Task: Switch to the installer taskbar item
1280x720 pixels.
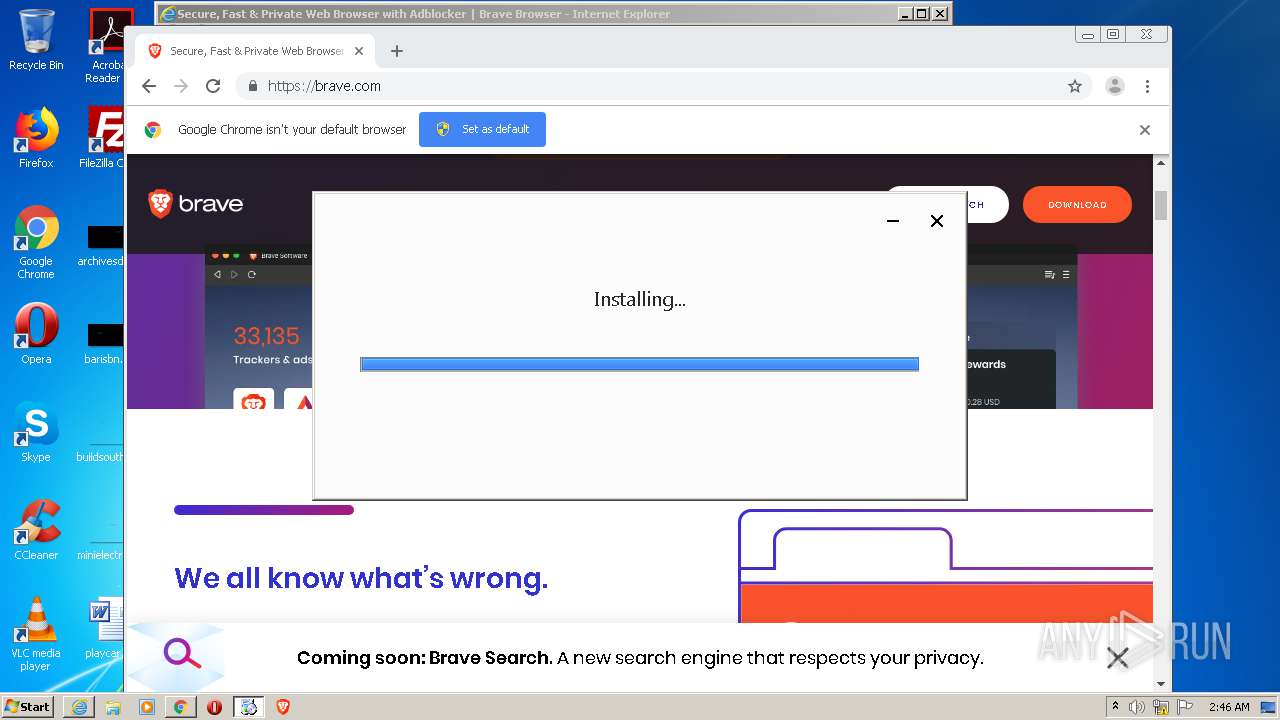Action: point(248,707)
